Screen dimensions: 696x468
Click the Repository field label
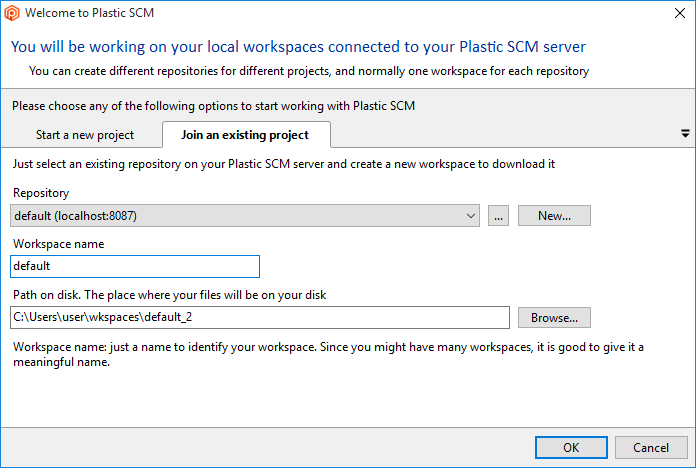pyautogui.click(x=41, y=193)
